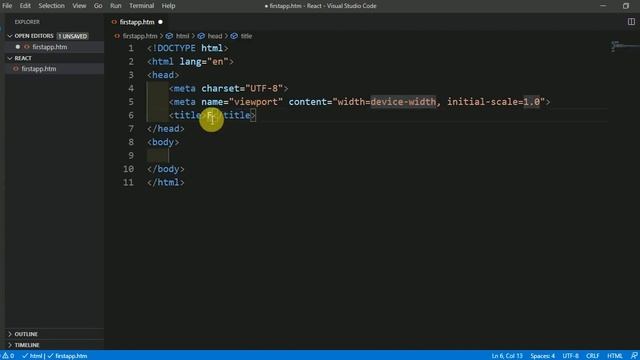Click title in the breadcrumb
This screenshot has height=360, width=640.
246,36
